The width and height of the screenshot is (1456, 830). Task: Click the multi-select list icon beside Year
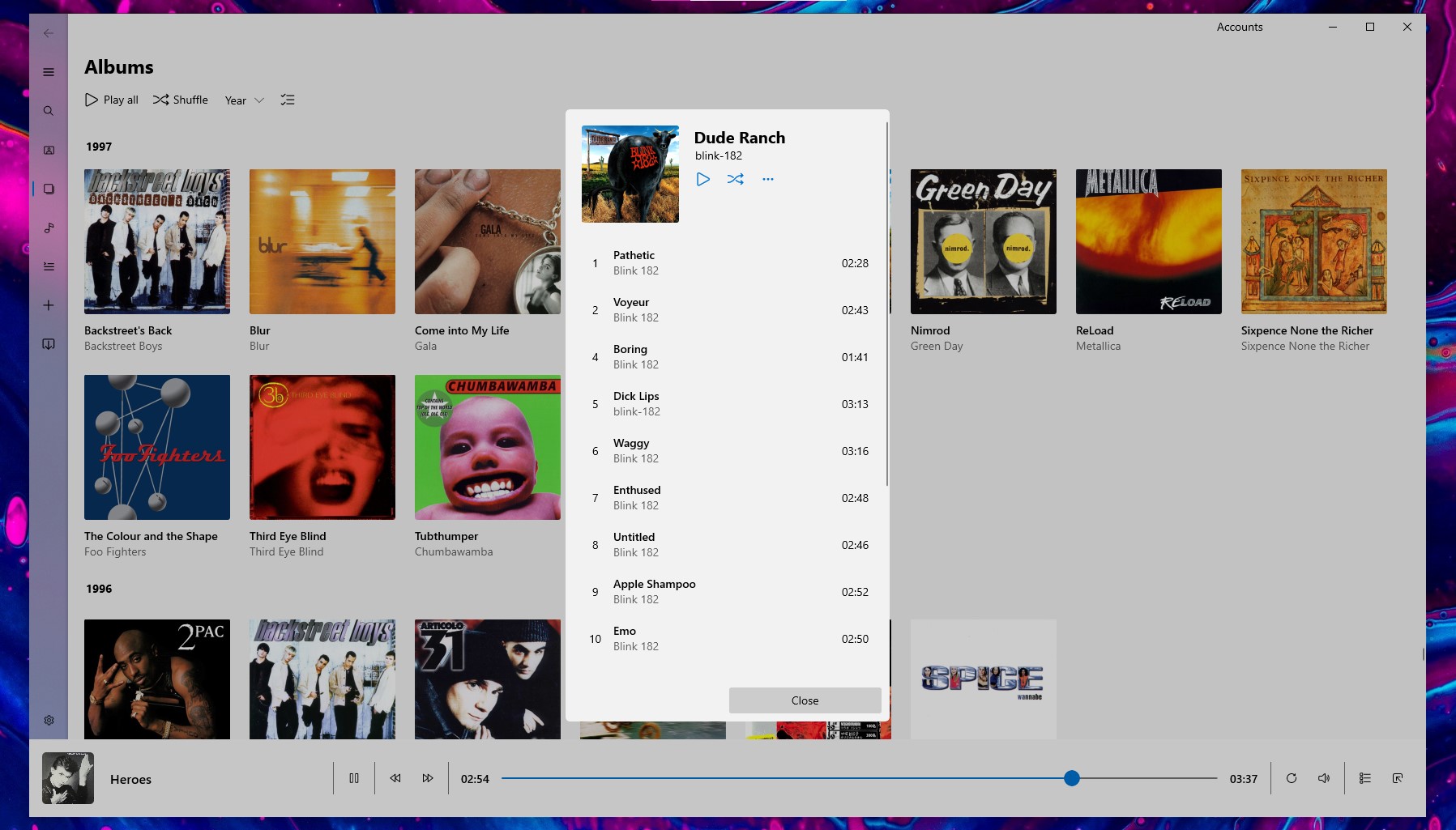[x=288, y=100]
